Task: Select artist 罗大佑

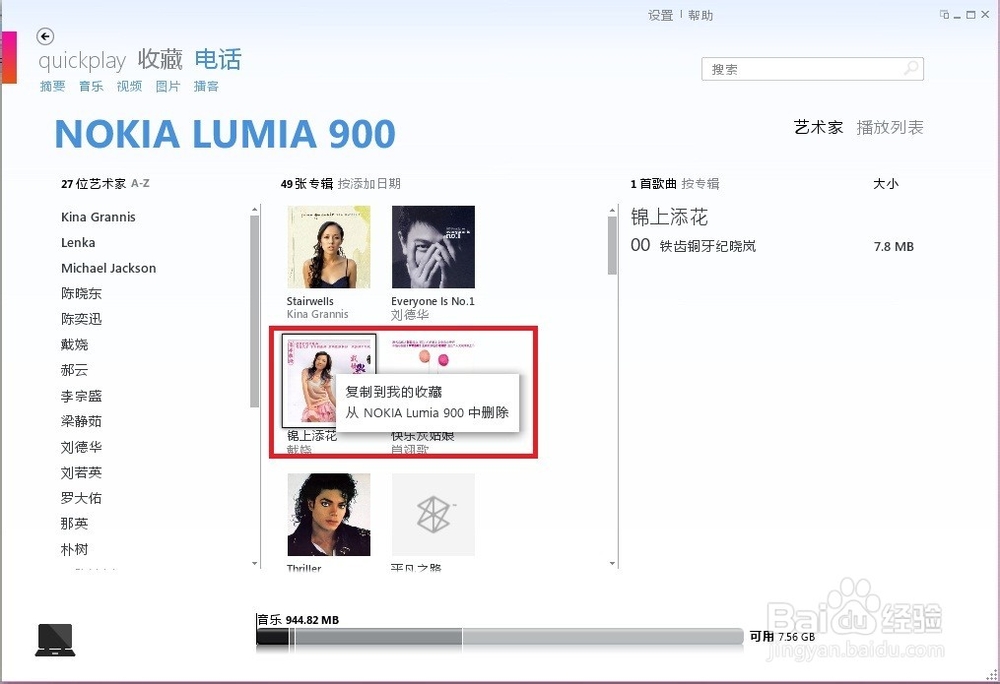Action: 81,498
